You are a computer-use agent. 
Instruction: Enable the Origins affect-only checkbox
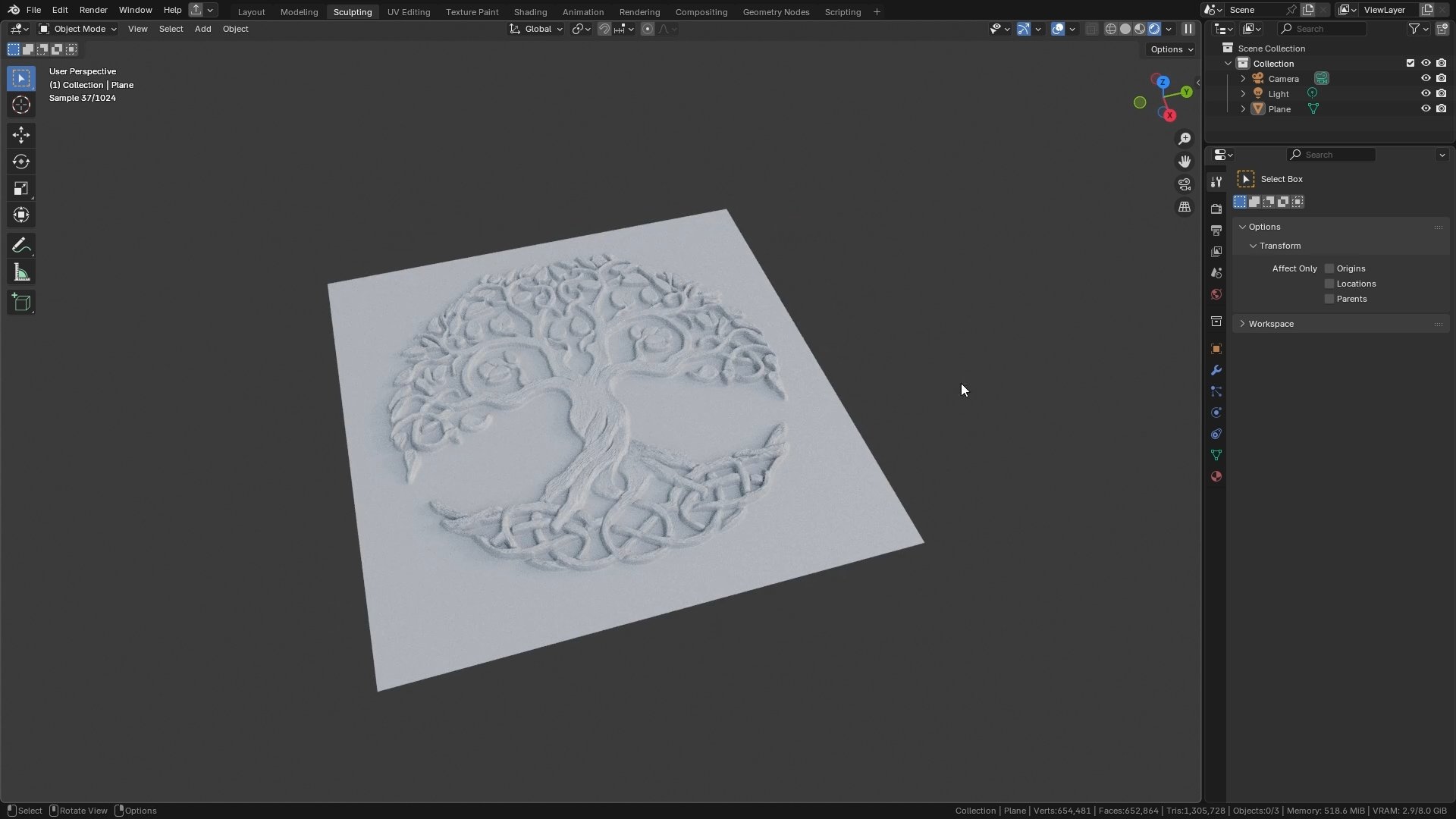pyautogui.click(x=1329, y=268)
